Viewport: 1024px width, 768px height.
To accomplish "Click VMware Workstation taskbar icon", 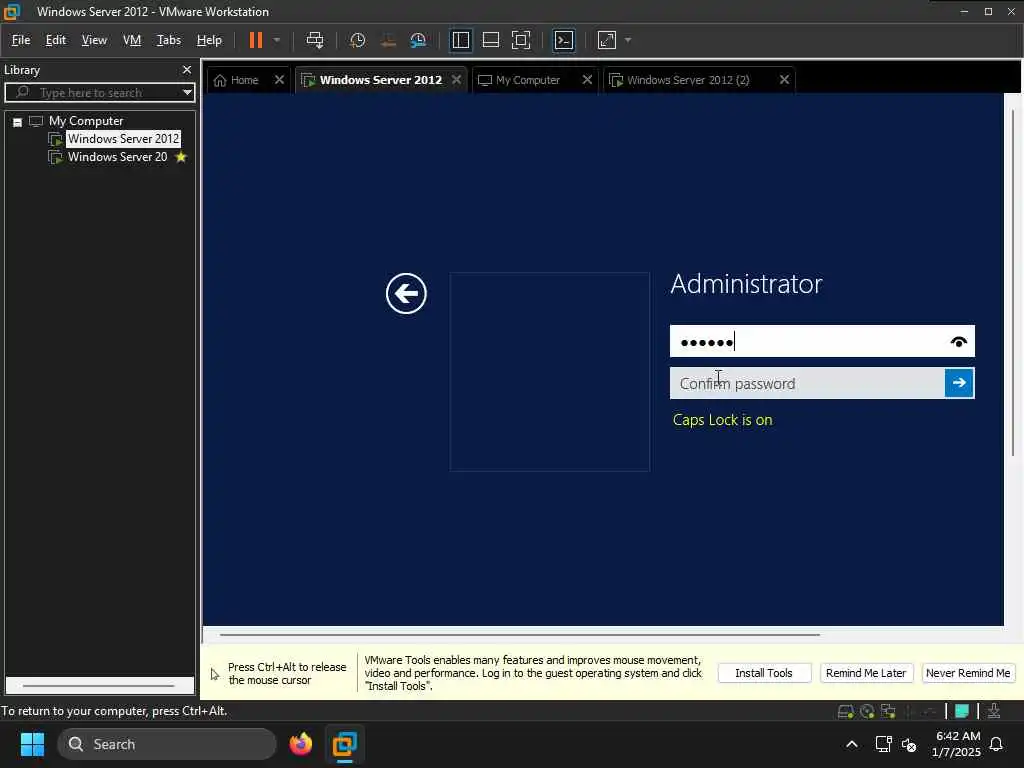I will [x=344, y=744].
